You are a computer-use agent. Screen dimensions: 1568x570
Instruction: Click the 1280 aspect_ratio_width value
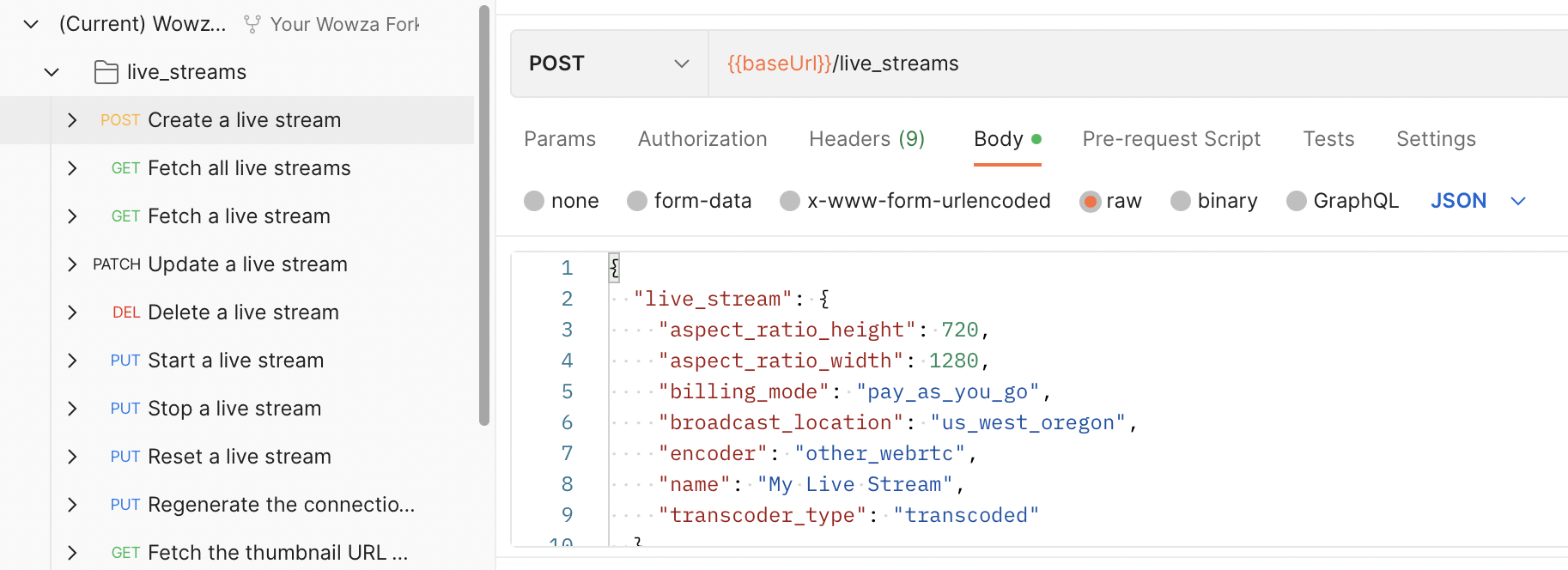click(x=953, y=361)
